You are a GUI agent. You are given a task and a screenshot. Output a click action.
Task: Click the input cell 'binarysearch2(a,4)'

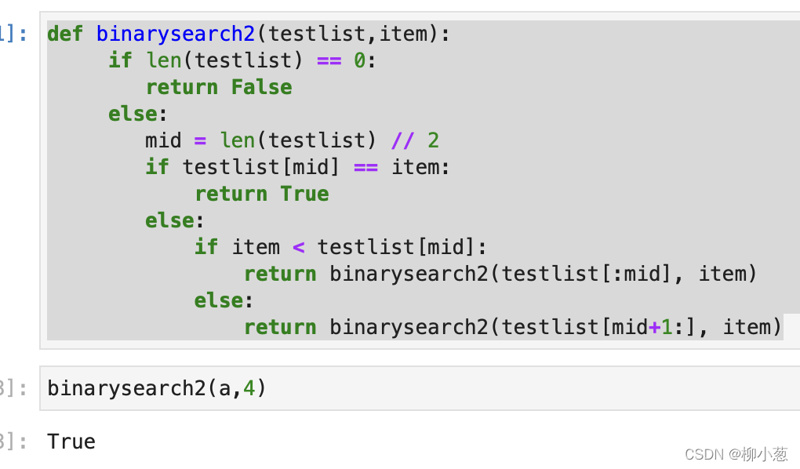pos(421,388)
